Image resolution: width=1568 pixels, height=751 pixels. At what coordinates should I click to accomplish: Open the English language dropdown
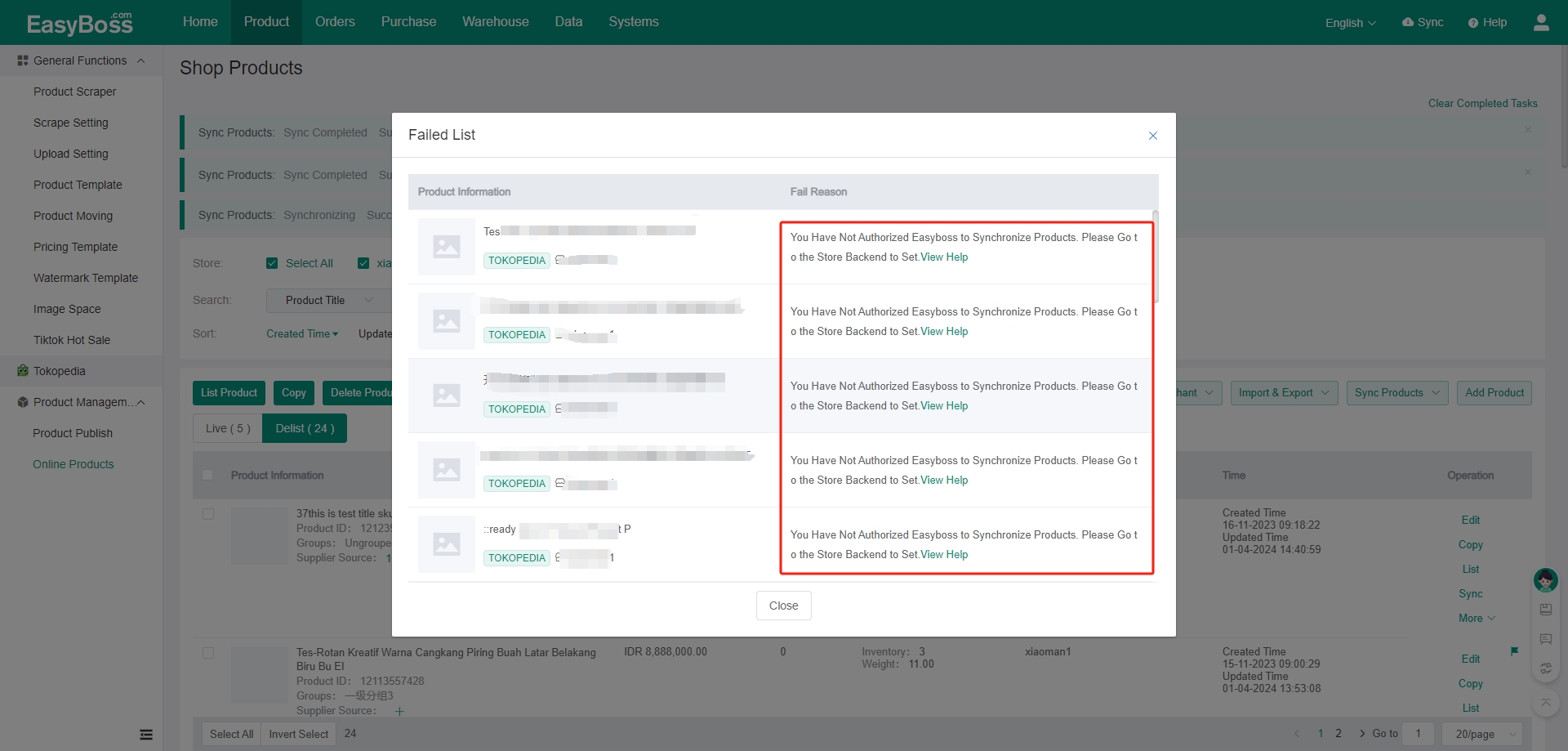pos(1350,23)
